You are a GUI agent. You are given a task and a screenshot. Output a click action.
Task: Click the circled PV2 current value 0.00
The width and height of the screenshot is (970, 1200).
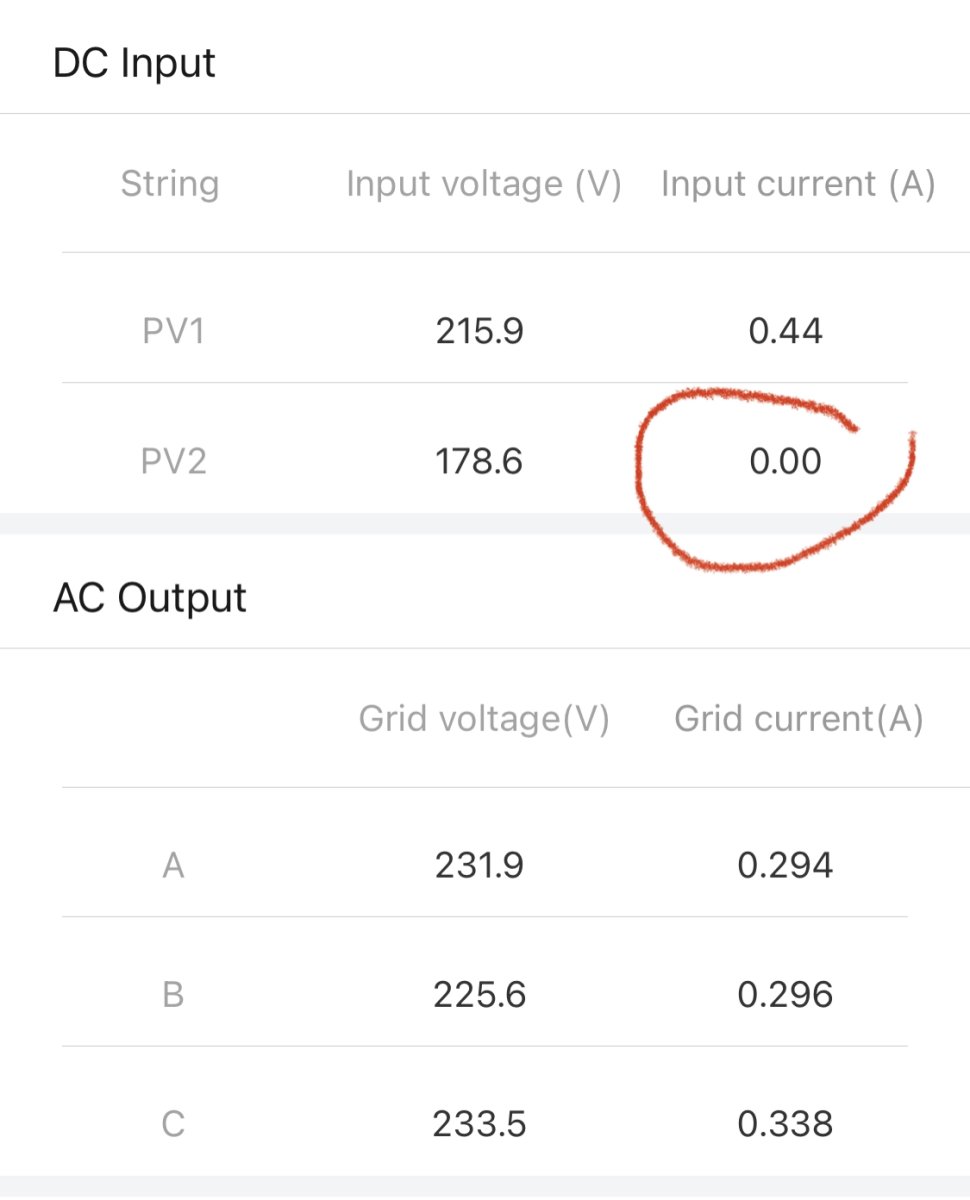(x=785, y=462)
